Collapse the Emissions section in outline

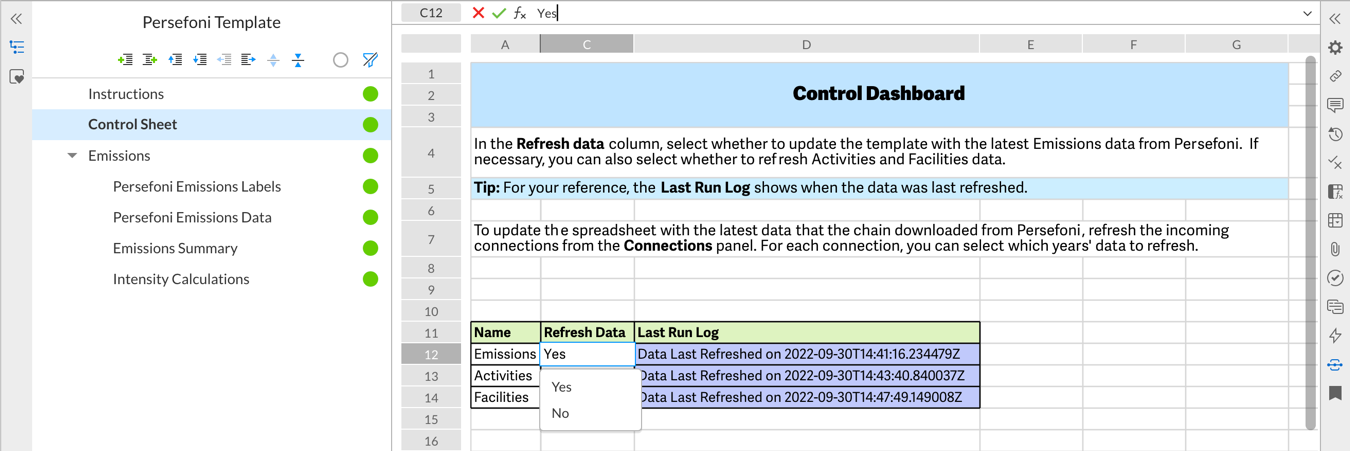click(72, 156)
